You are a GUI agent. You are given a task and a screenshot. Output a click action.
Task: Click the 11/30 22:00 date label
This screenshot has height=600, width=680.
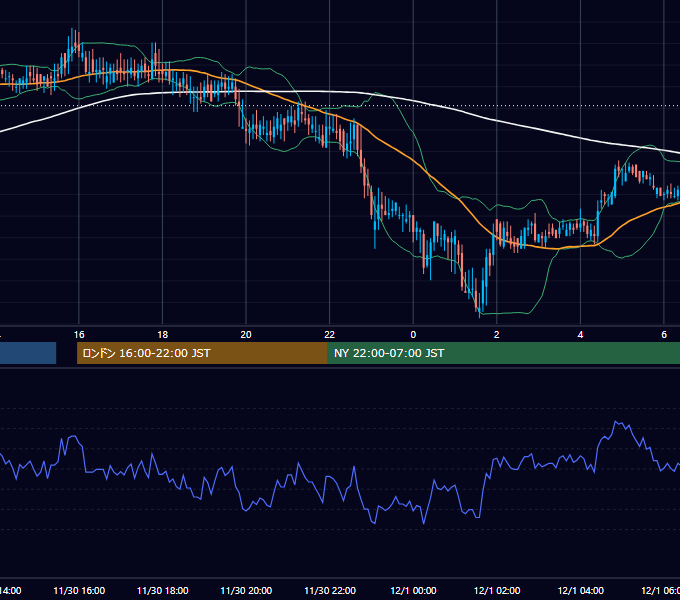click(330, 590)
